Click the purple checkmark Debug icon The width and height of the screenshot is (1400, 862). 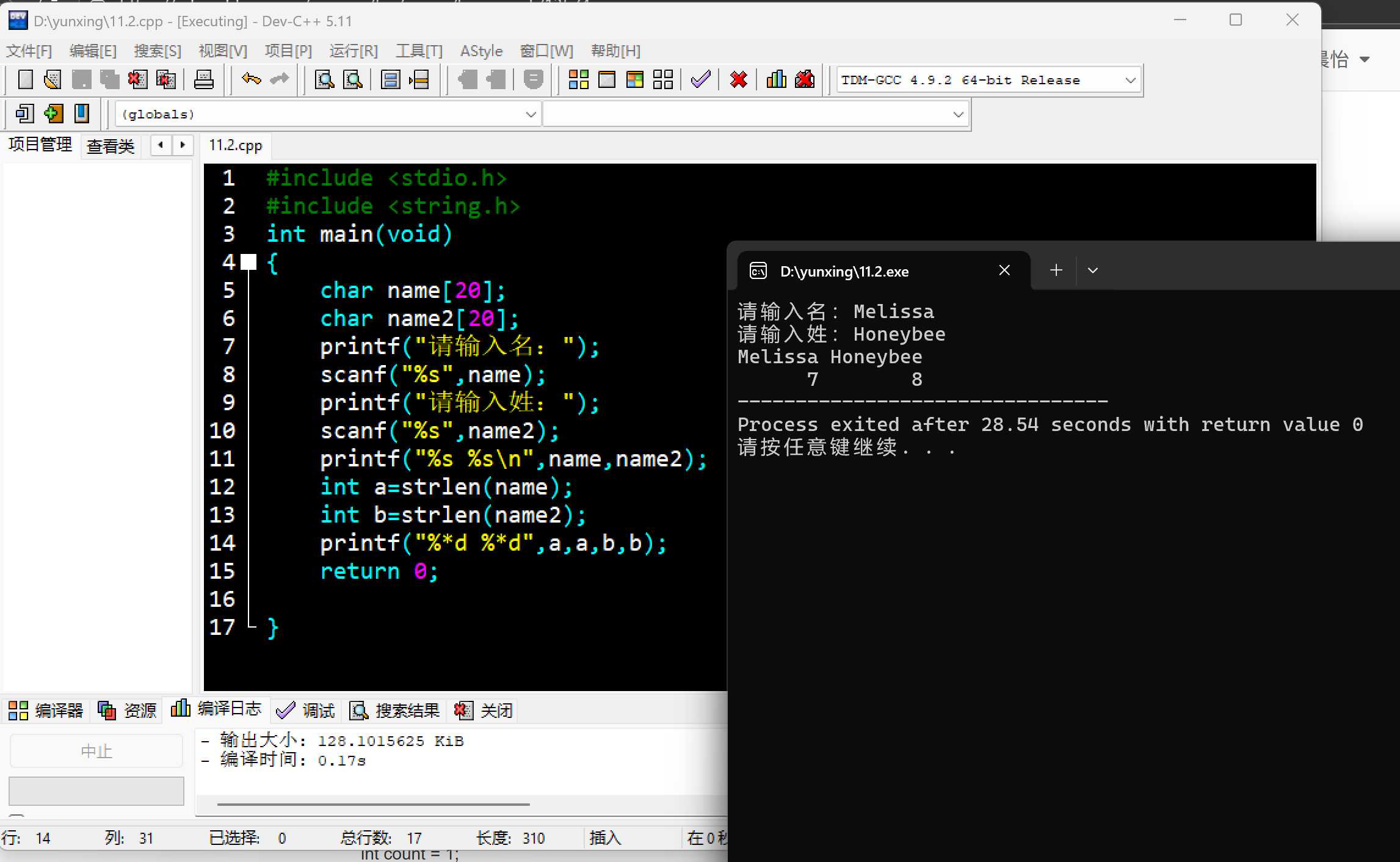point(700,80)
